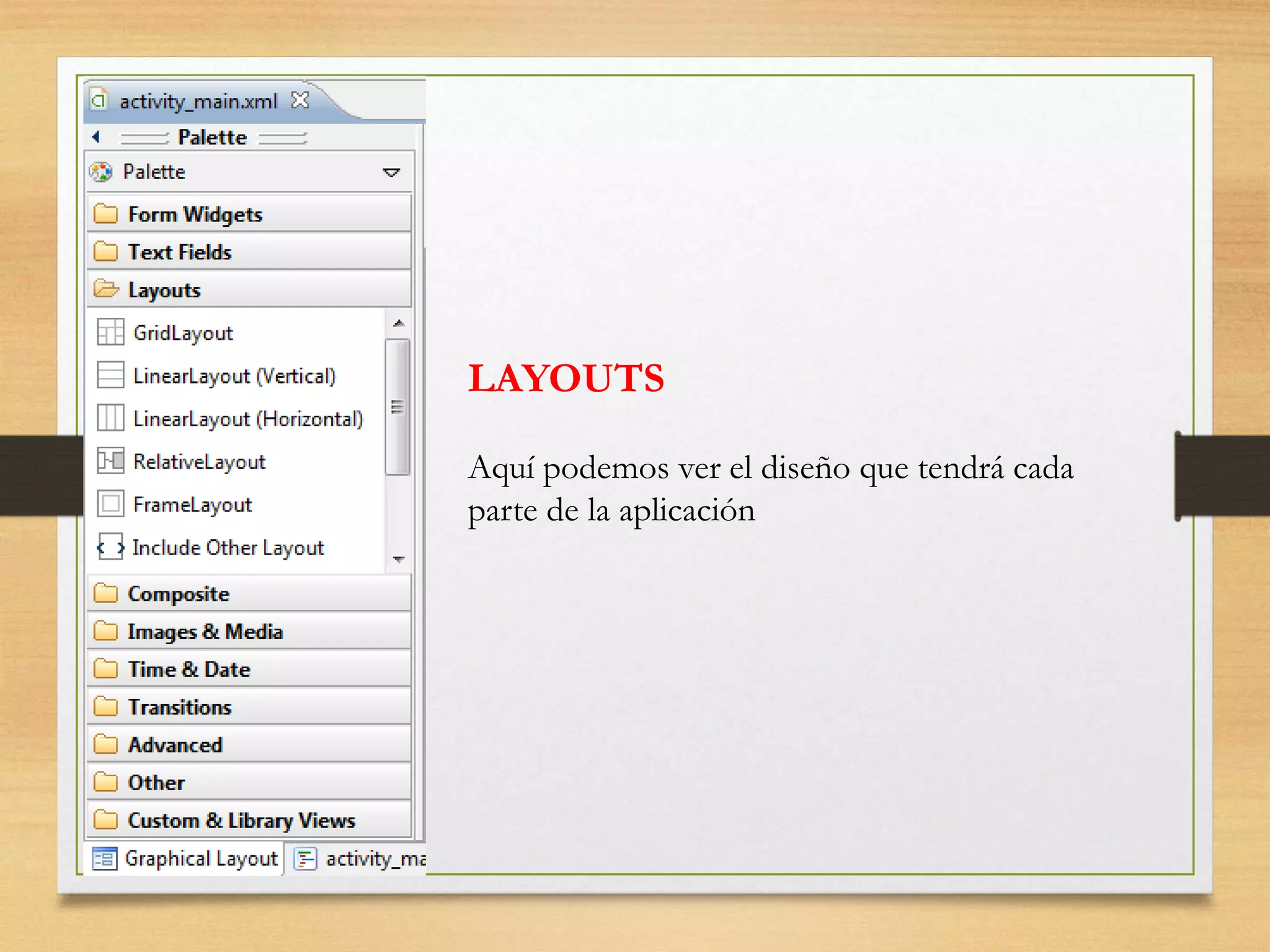
Task: Click the XML source tab icon
Action: click(305, 858)
